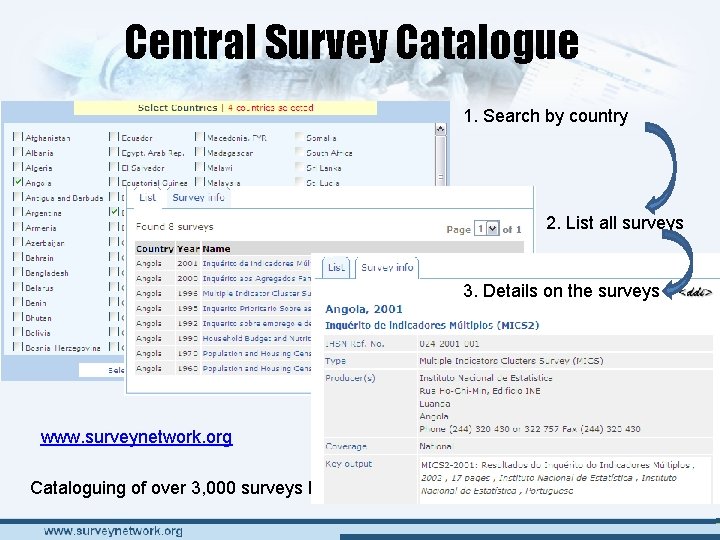
Task: Tick the Armenia checkbox
Action: (x=18, y=226)
